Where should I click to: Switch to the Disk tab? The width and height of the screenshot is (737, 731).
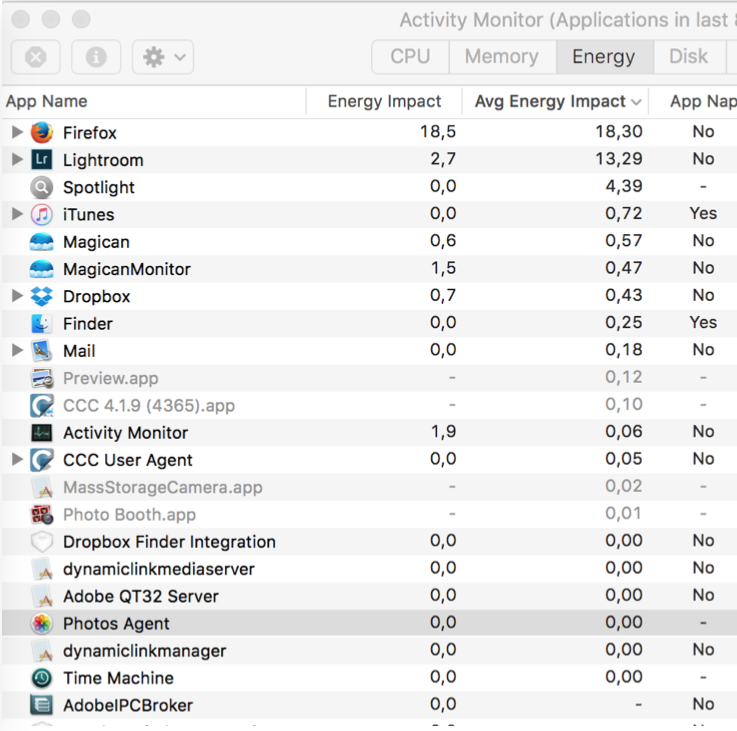coord(689,56)
